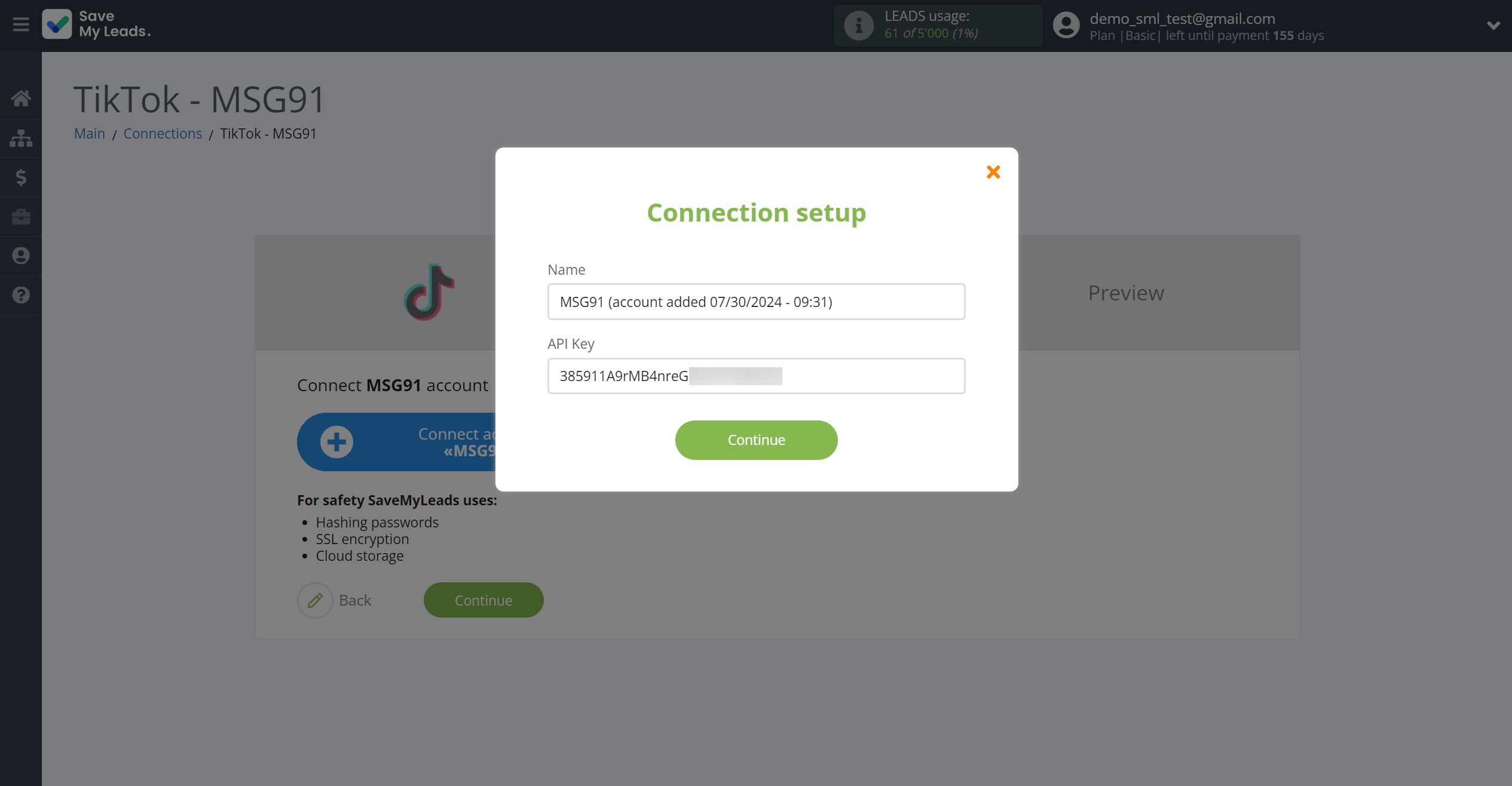
Task: Click the account info icon in top bar
Action: coord(1063,26)
